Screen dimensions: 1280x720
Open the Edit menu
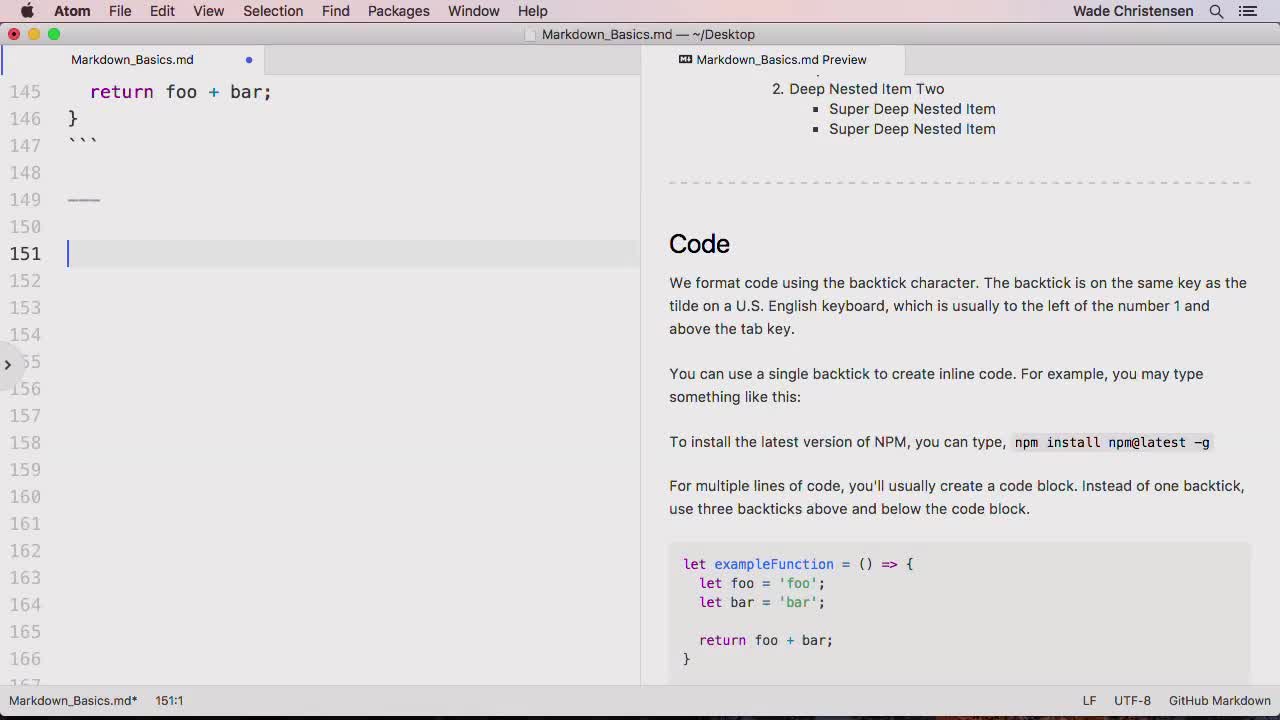coord(162,11)
